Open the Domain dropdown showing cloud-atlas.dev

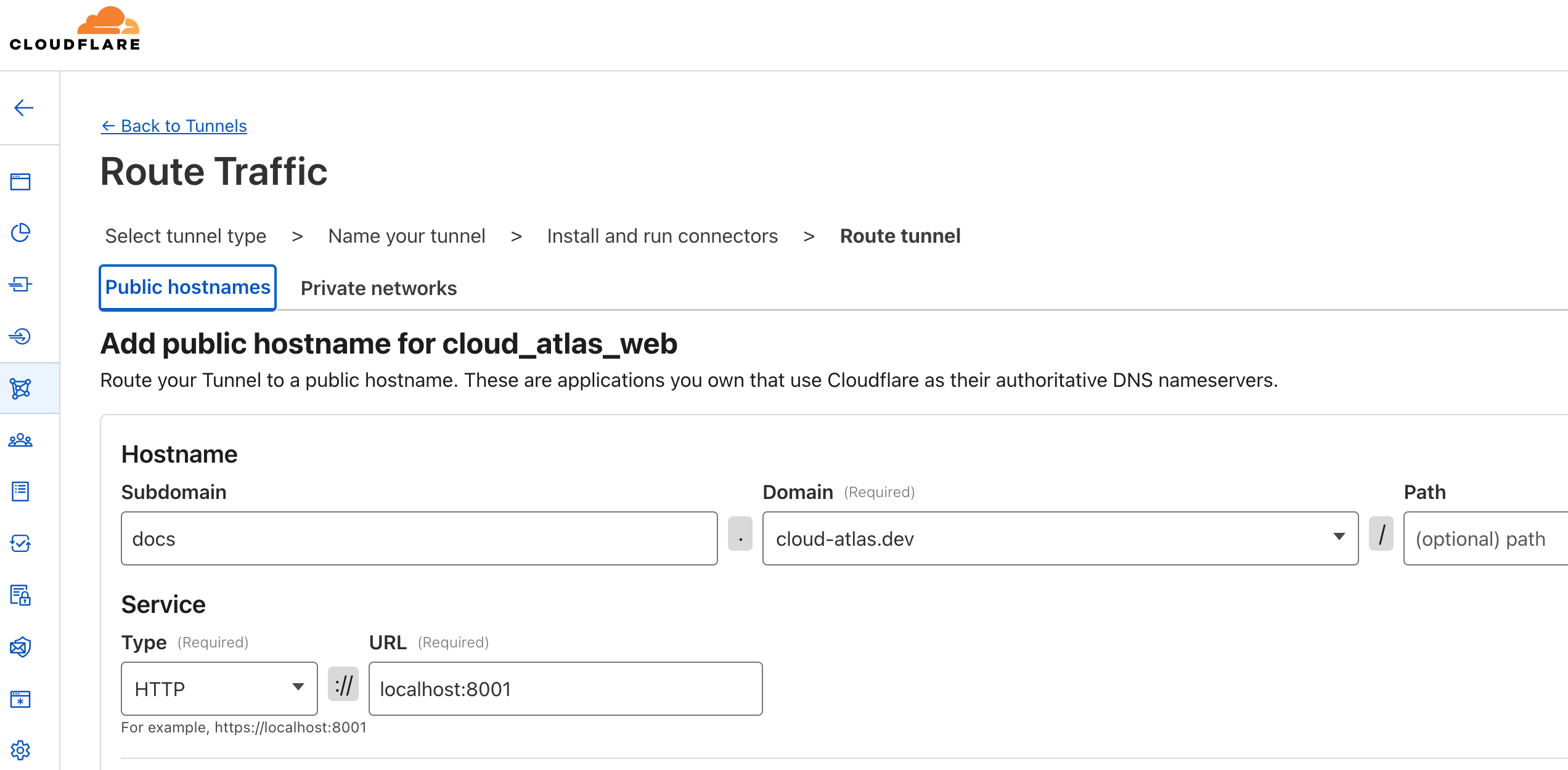(1060, 538)
